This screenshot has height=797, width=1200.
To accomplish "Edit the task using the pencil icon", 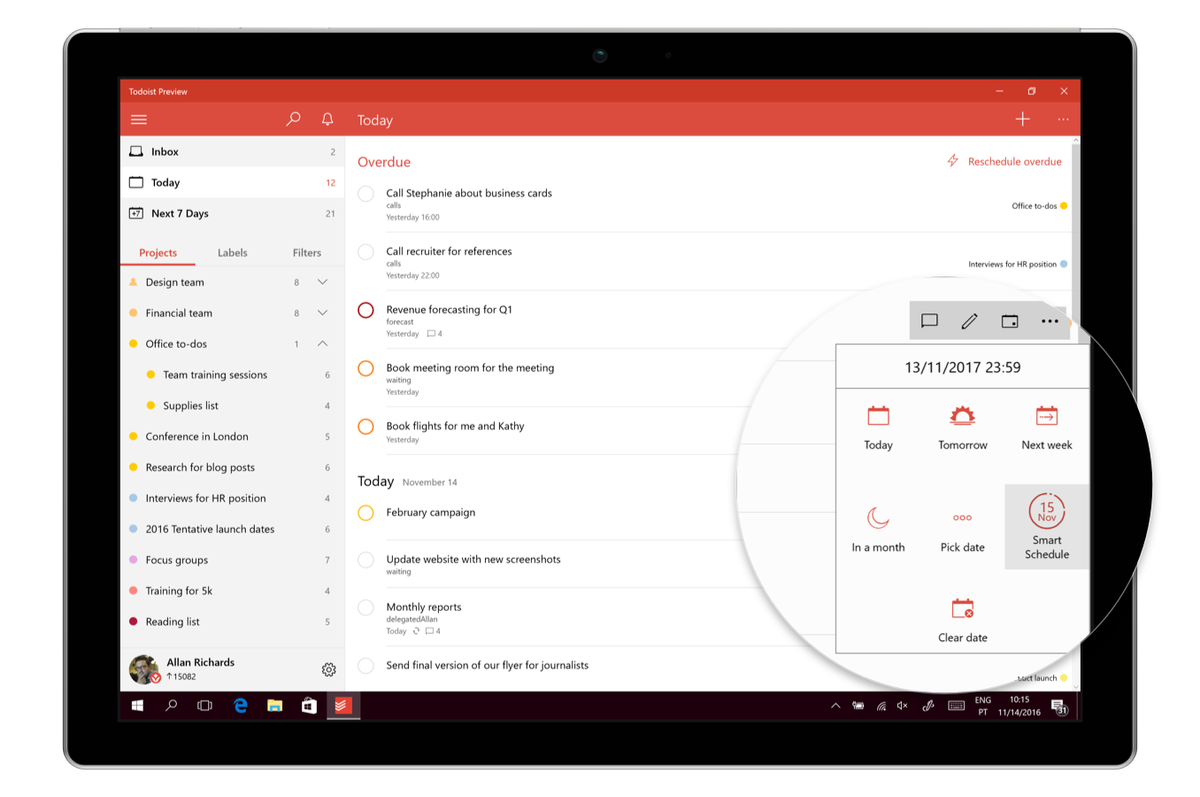I will coord(968,320).
